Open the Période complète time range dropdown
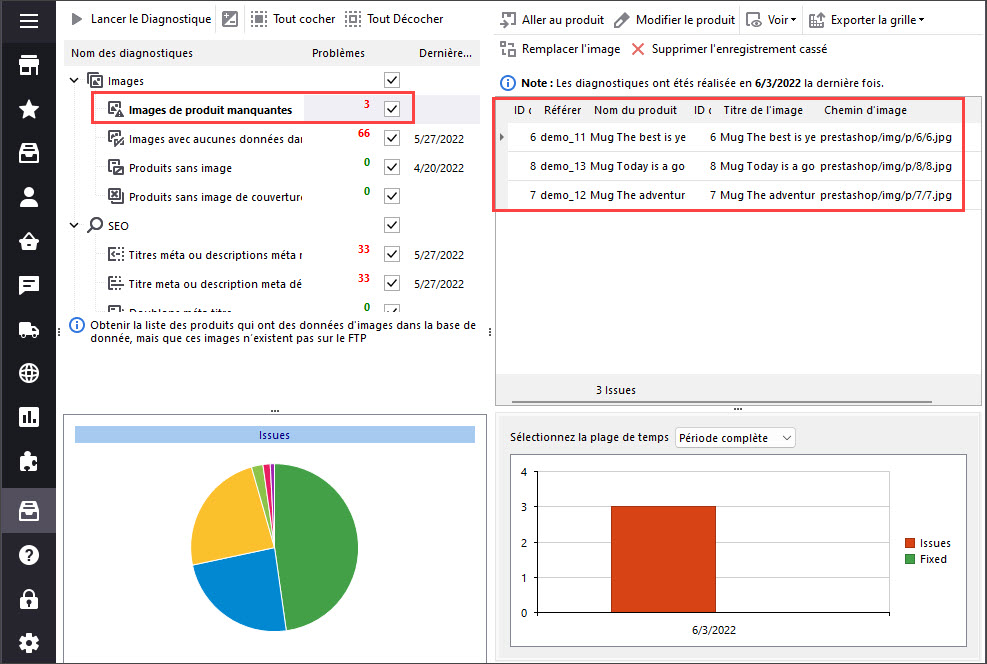Image resolution: width=987 pixels, height=664 pixels. (x=735, y=438)
